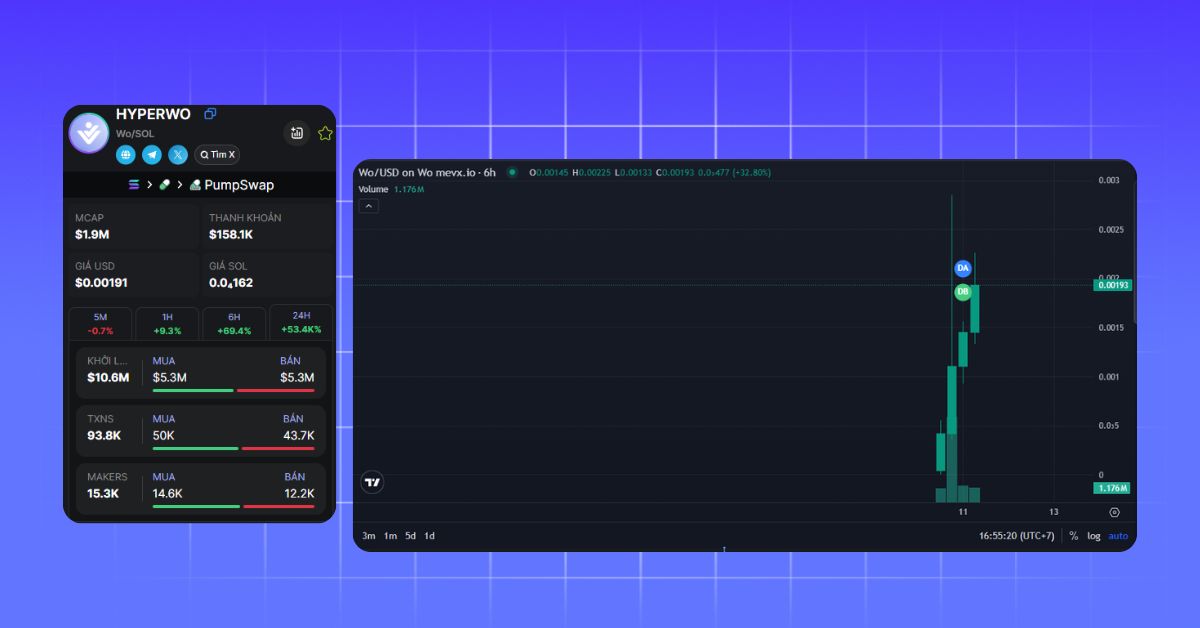Screen dimensions: 1200x628
Task: Open chart settings hexagon gear icon
Action: (1114, 512)
